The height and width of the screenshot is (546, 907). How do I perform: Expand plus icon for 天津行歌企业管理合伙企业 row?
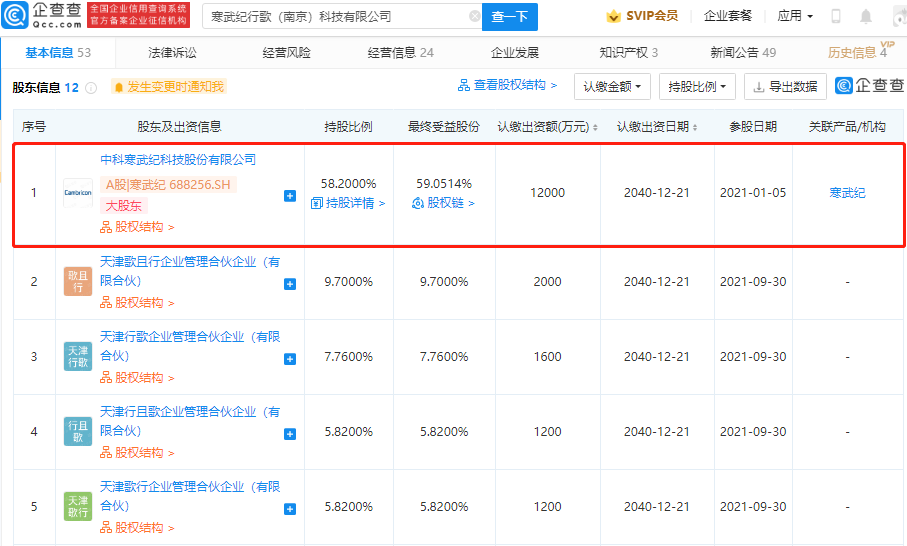tap(290, 359)
